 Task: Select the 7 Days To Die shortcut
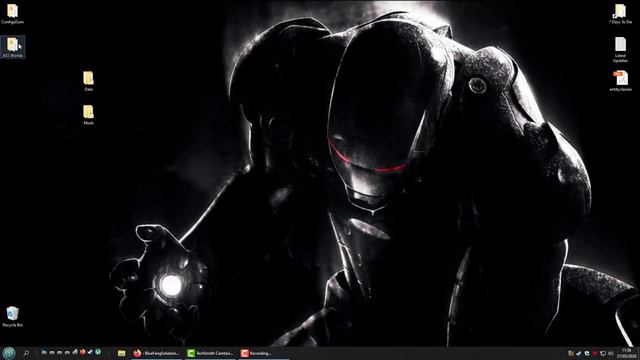pyautogui.click(x=620, y=14)
